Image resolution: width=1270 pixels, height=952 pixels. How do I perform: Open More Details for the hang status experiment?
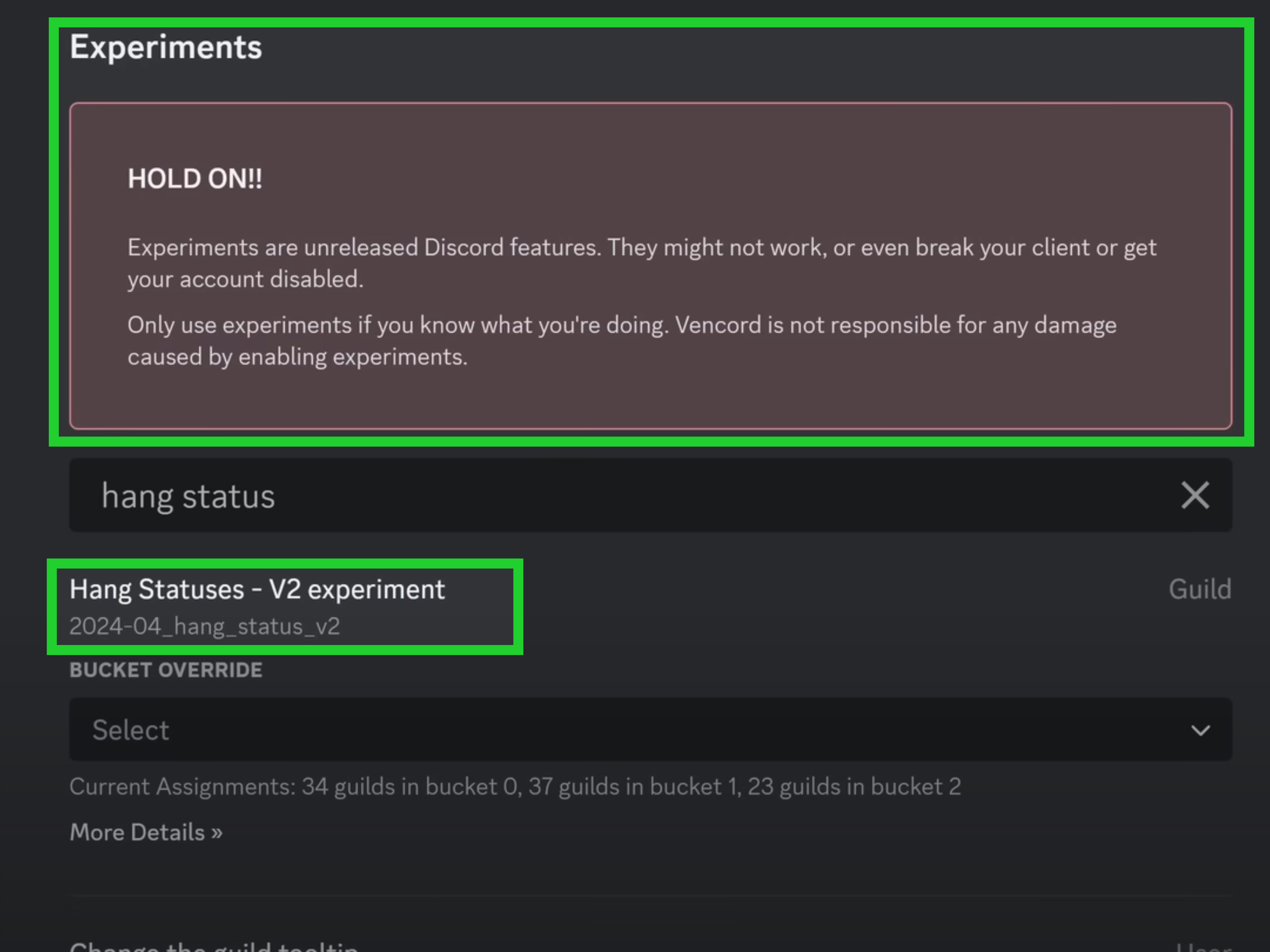pos(145,831)
